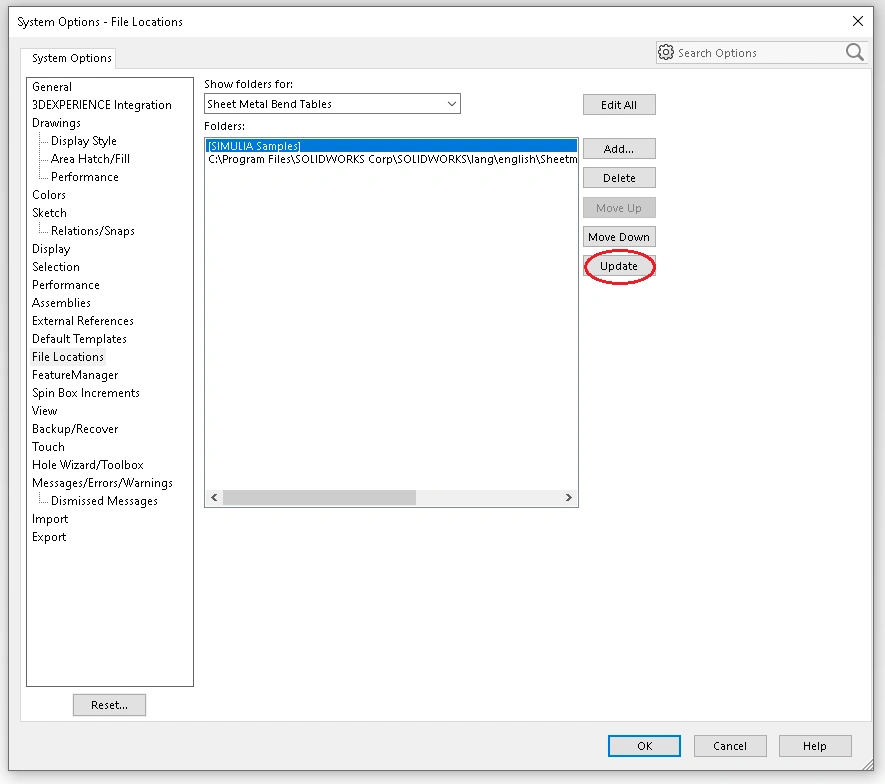The width and height of the screenshot is (885, 784).
Task: Select the top-level Performance item
Action: tap(65, 285)
